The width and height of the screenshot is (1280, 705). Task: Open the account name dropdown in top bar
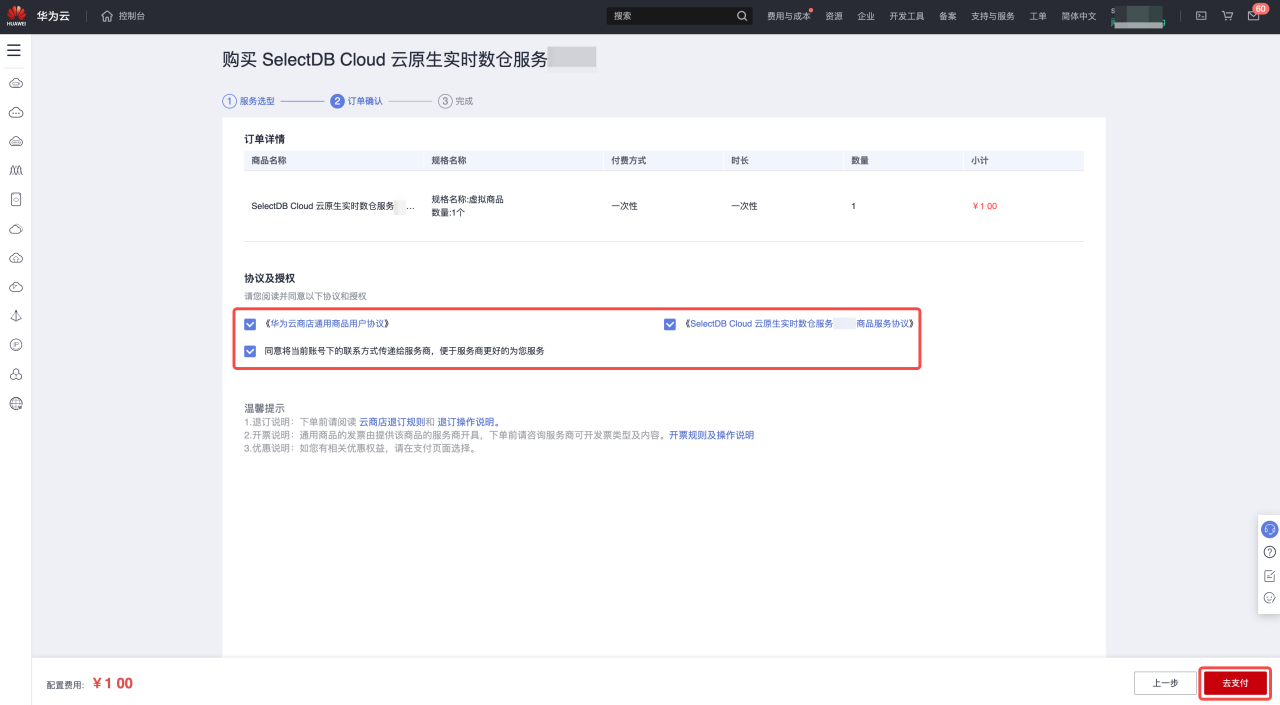coord(1138,16)
